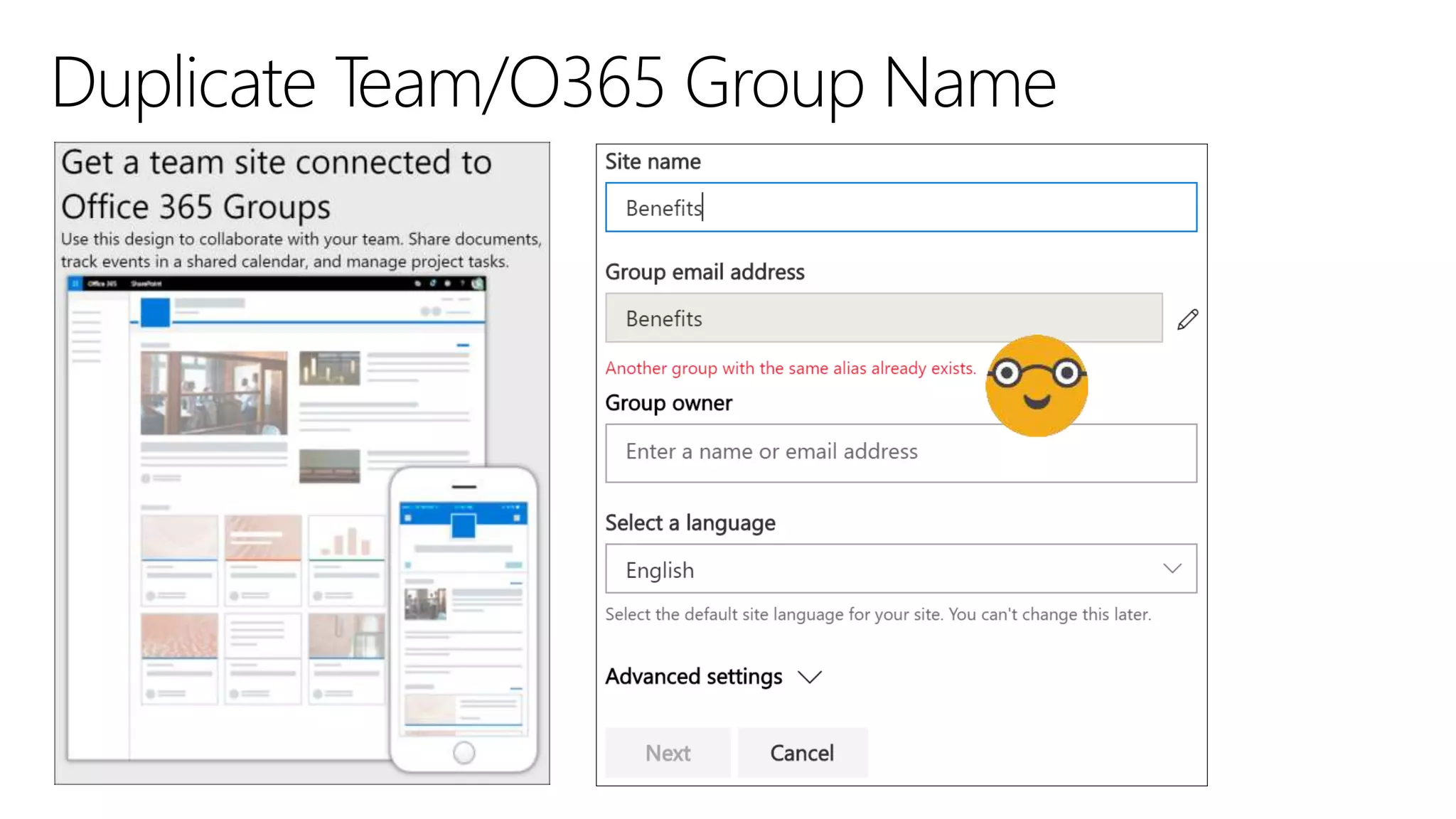The width and height of the screenshot is (1456, 819).
Task: Click the user avatar in preview top bar
Action: tap(478, 284)
